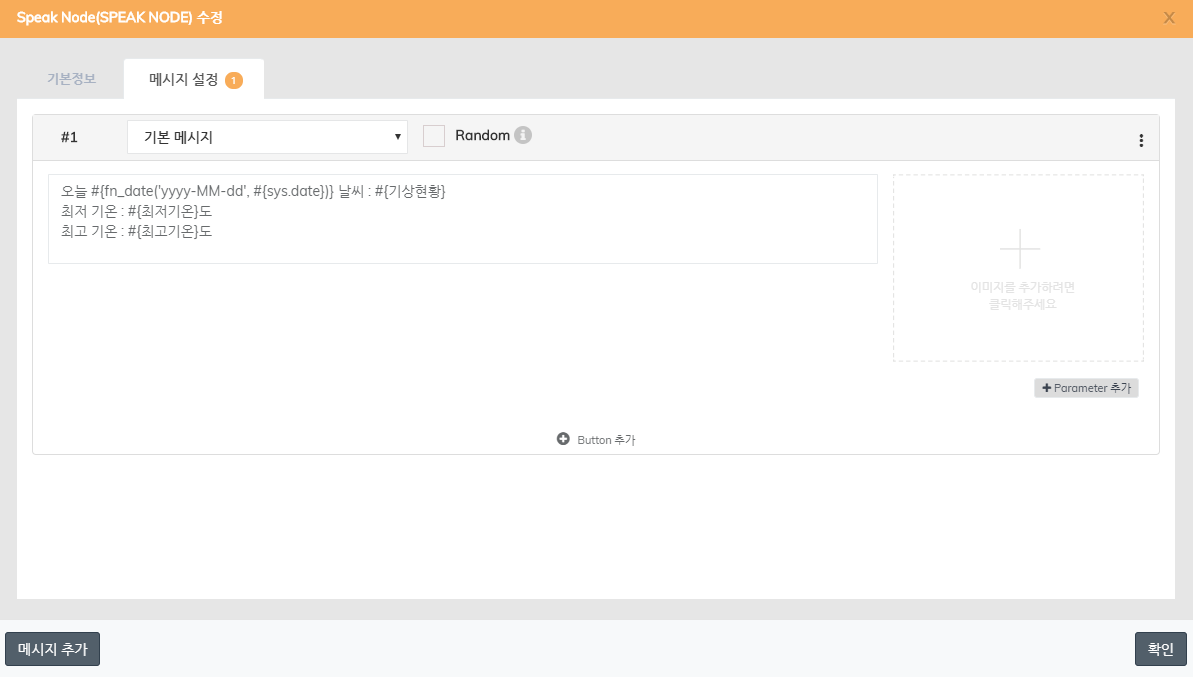Click the plus icon in the image area
This screenshot has height=677, width=1193.
pos(1020,248)
